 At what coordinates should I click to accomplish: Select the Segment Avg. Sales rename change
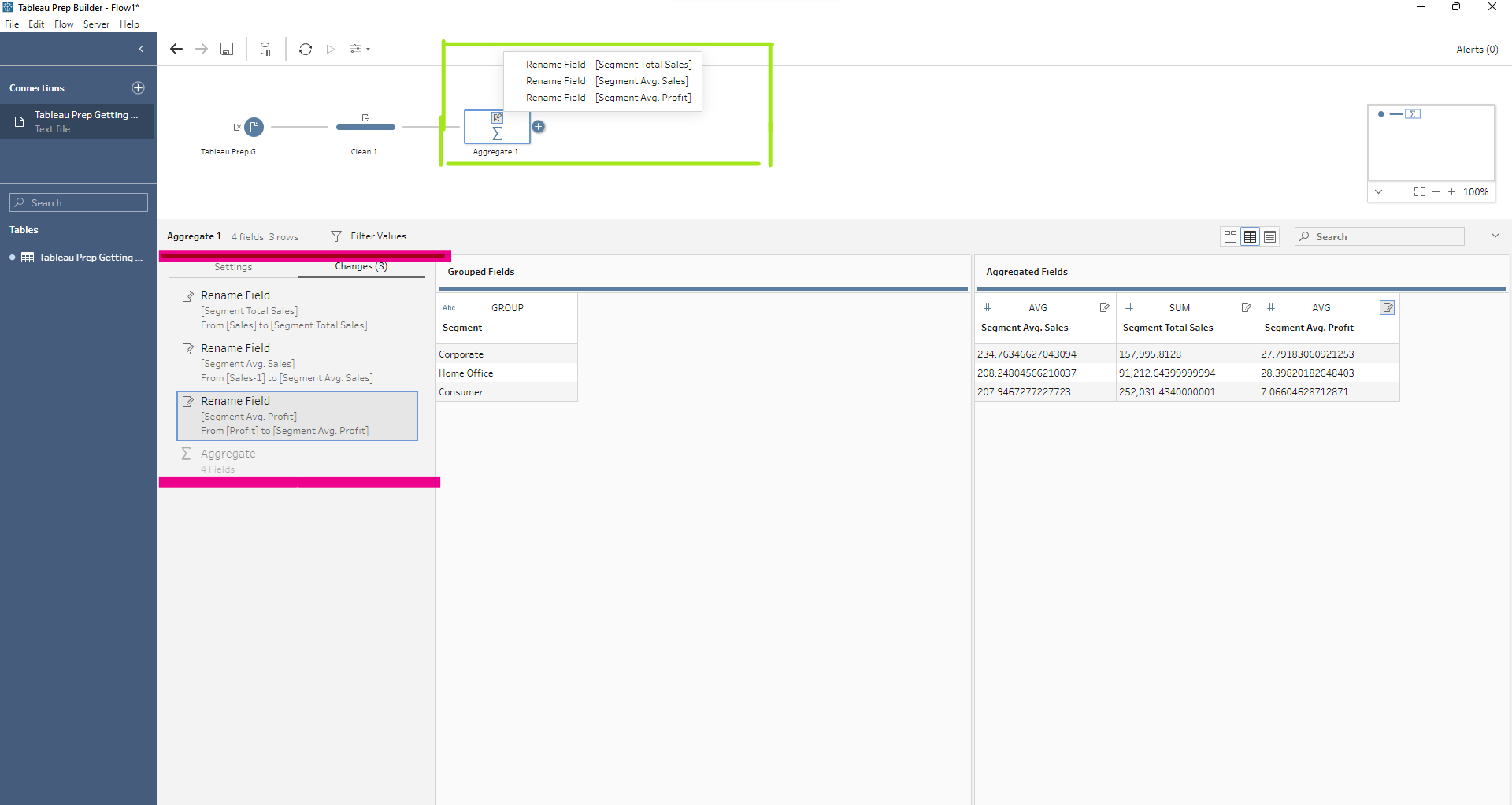pyautogui.click(x=298, y=363)
